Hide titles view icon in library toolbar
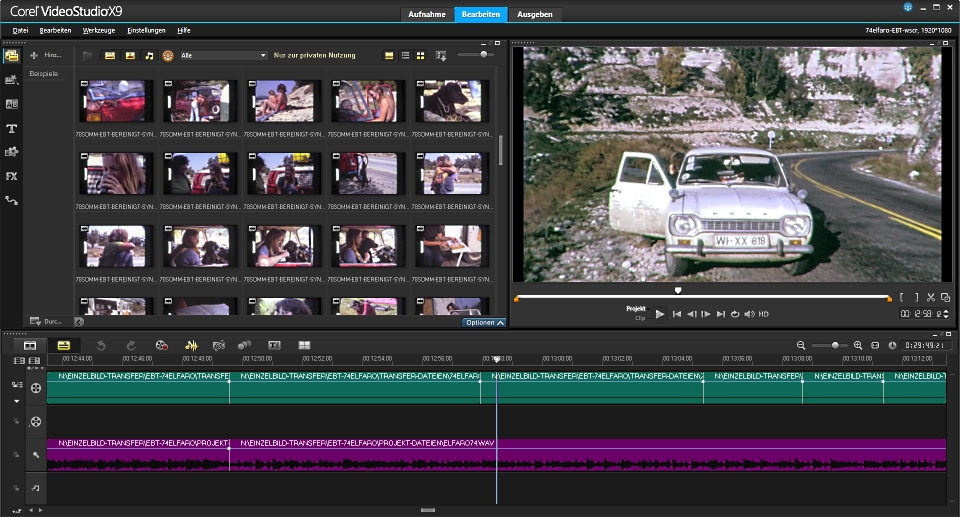 click(x=389, y=55)
